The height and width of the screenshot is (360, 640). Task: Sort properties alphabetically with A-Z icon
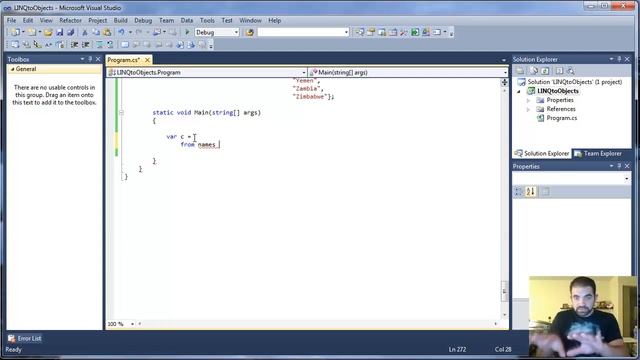click(531, 191)
